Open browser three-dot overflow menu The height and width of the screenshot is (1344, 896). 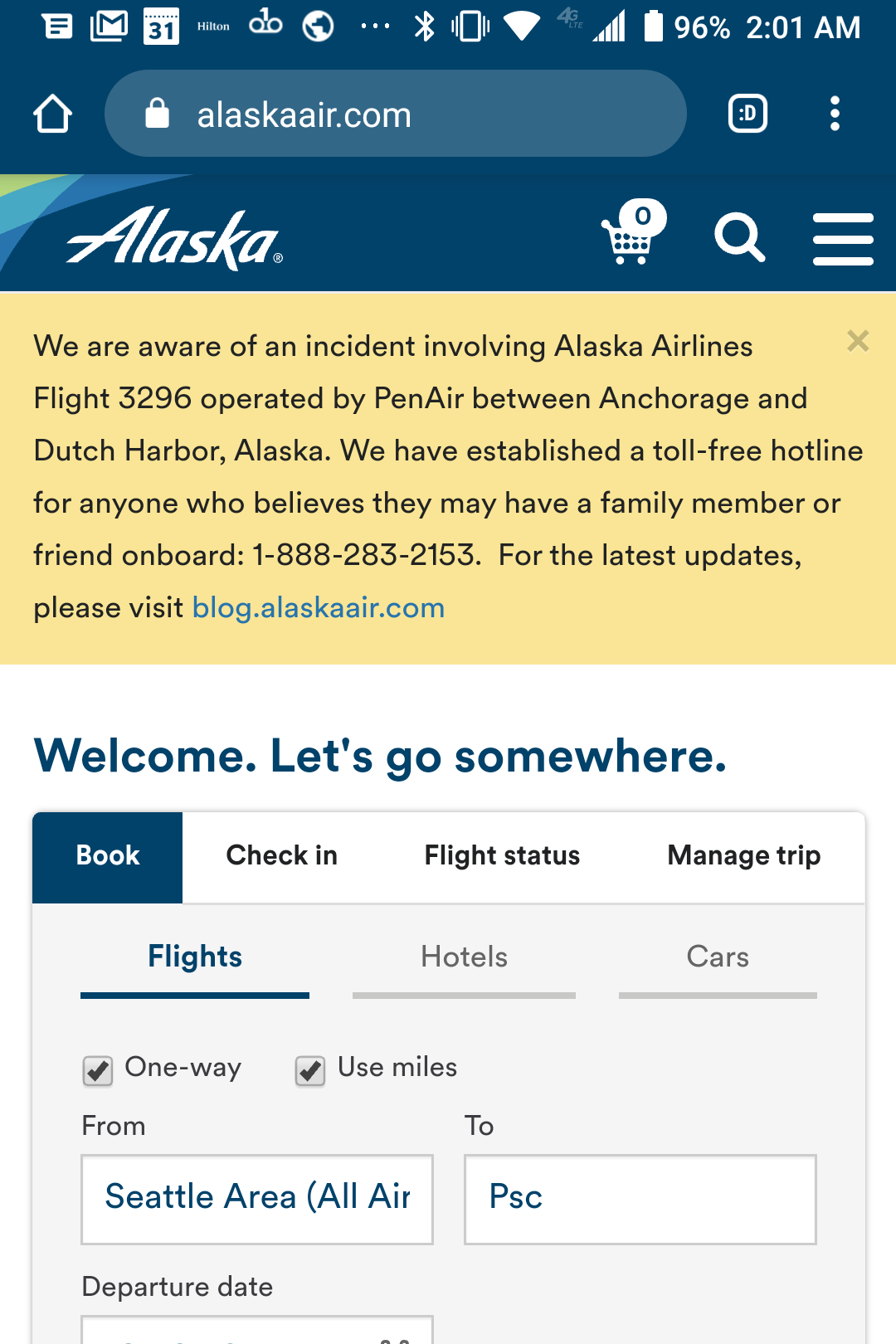(835, 114)
